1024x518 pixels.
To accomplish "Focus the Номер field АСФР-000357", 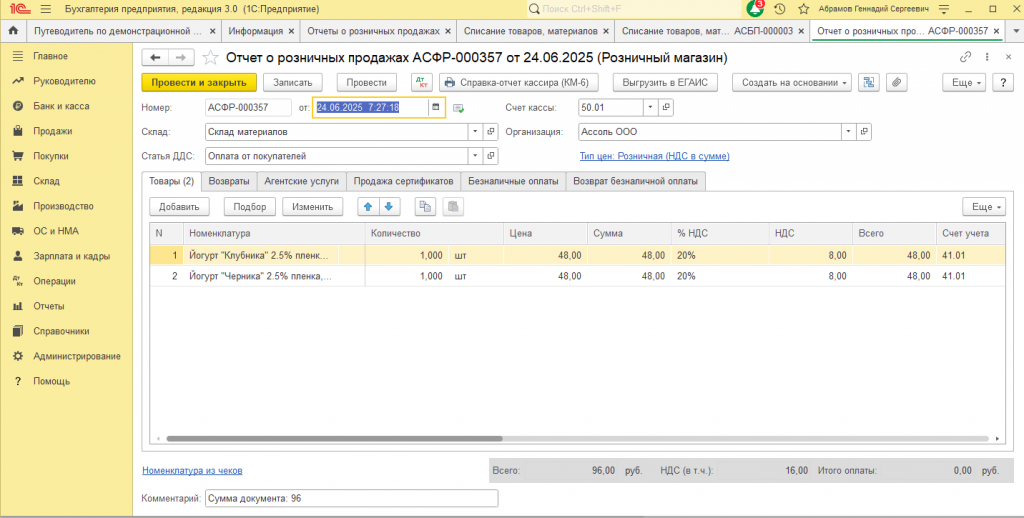I will [248, 107].
